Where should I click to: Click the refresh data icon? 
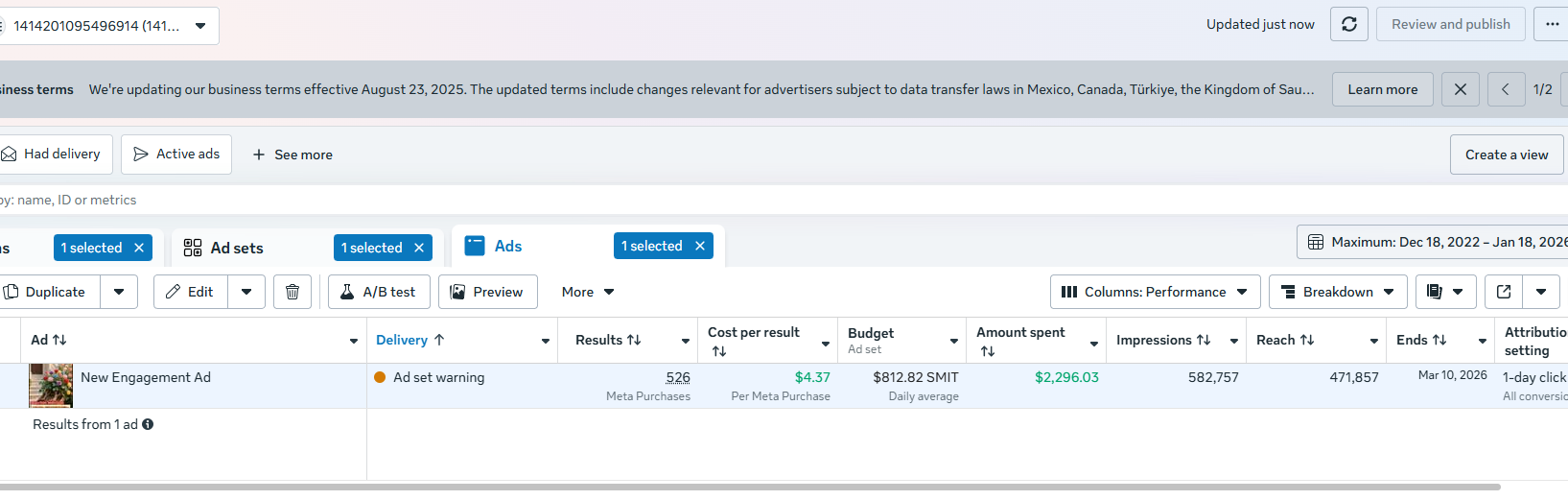1348,24
